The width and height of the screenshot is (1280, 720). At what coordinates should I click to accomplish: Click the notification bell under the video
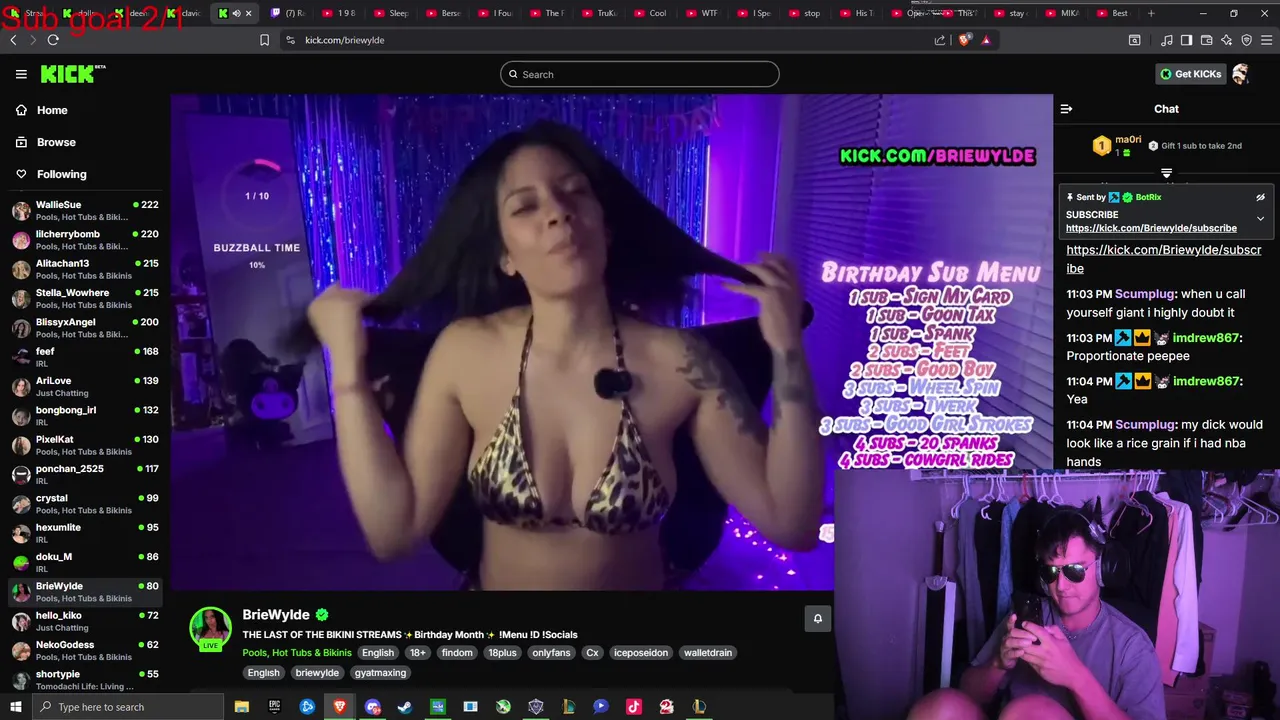pos(817,619)
